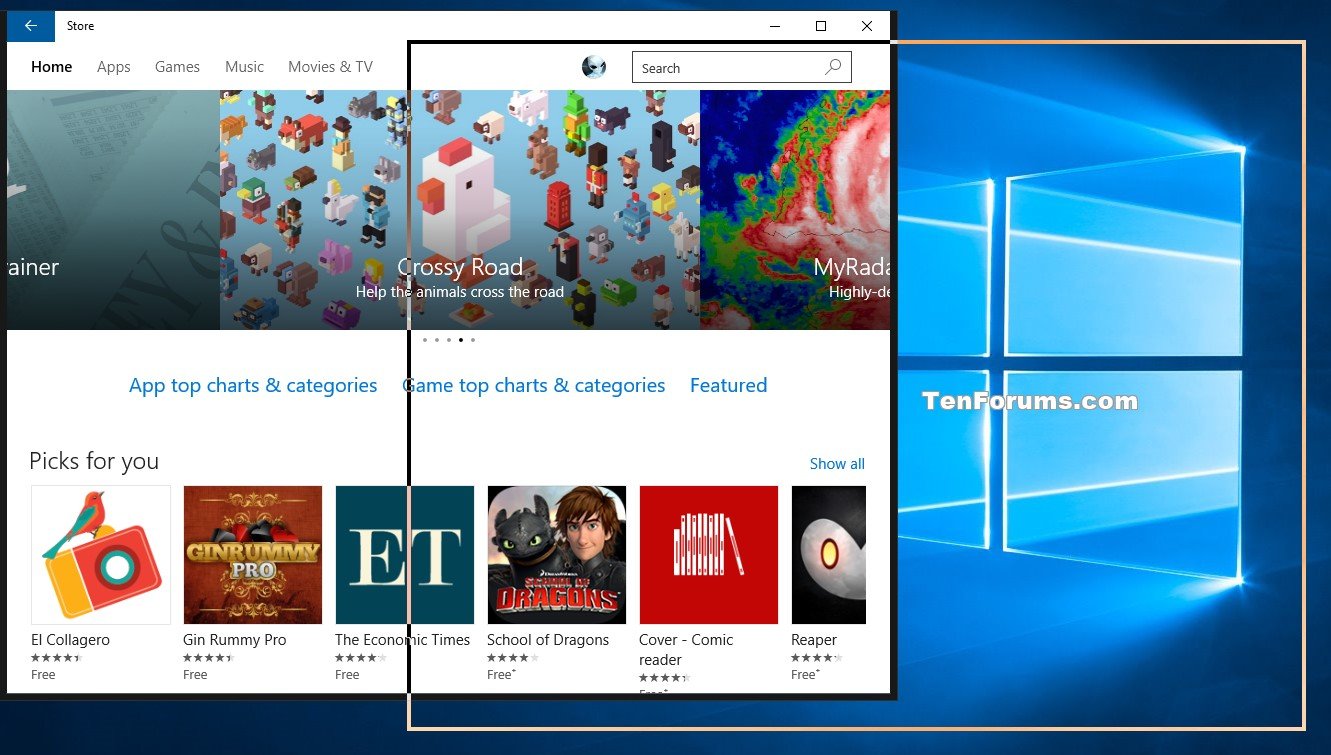Screen dimensions: 1331x755
Task: Open the School of Dragons app icon
Action: [x=557, y=555]
